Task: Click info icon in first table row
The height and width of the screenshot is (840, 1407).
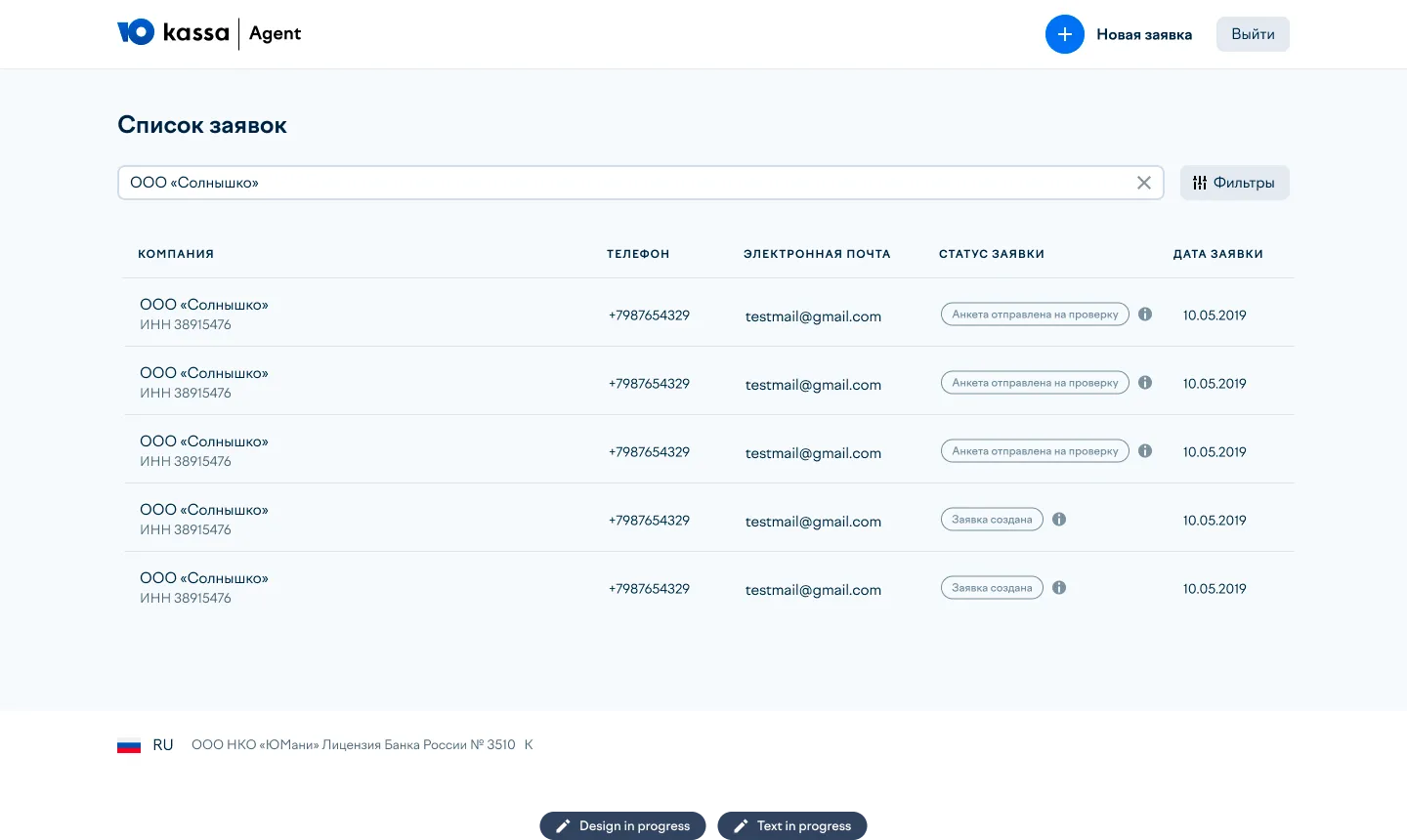Action: [1145, 315]
